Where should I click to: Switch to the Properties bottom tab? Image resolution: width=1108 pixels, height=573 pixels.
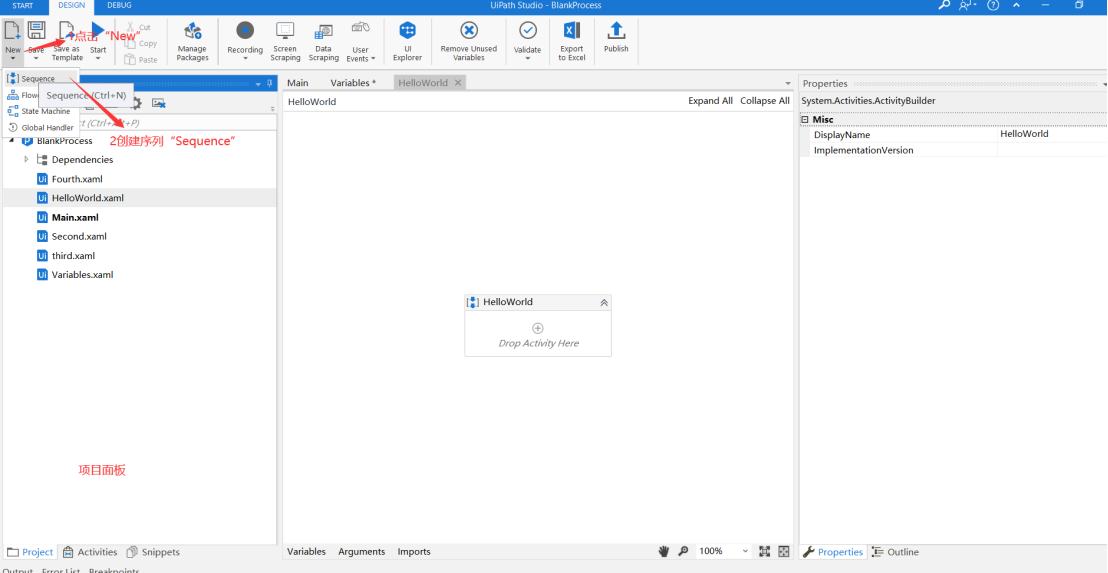click(833, 552)
